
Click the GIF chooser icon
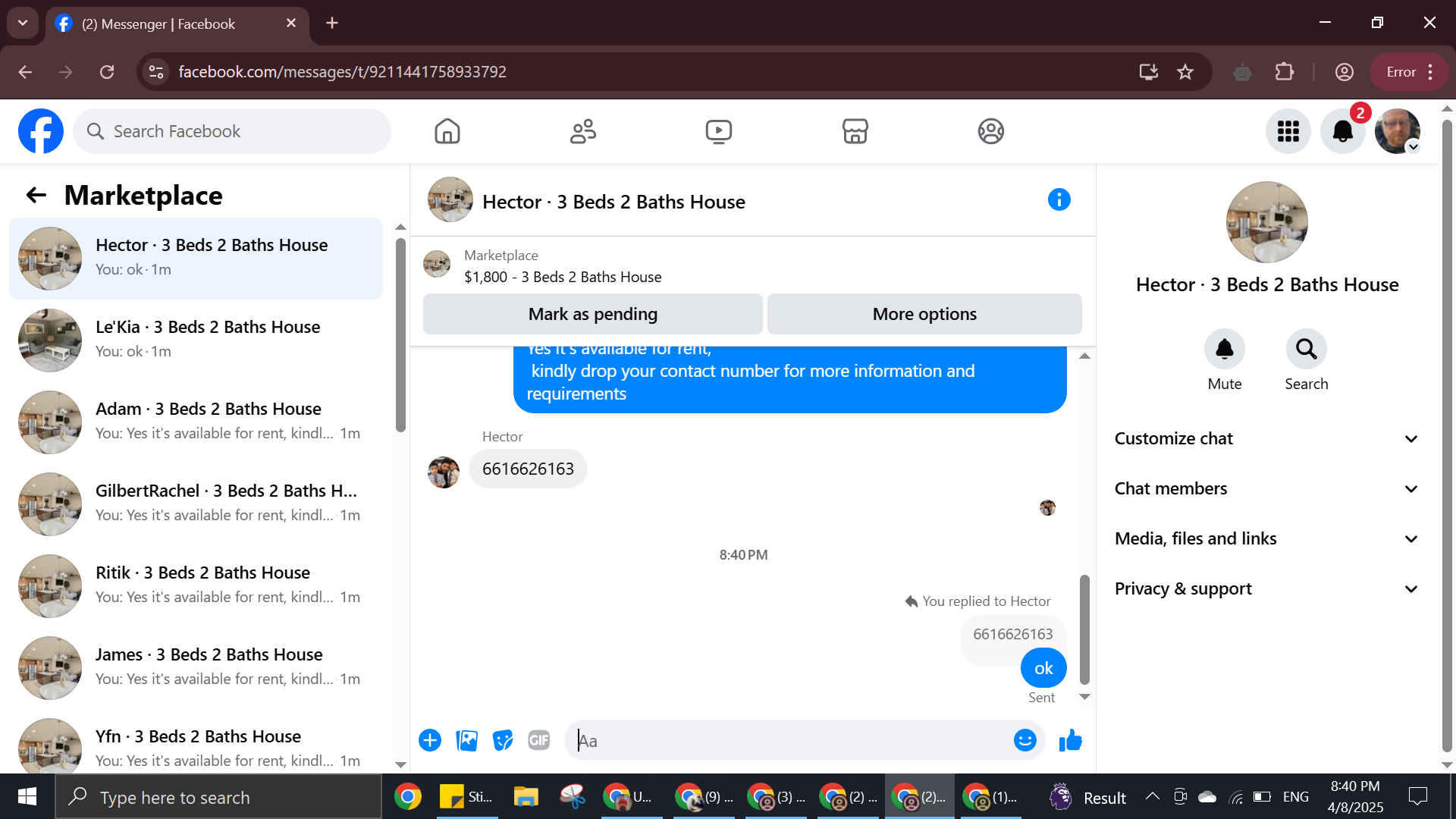(x=538, y=740)
